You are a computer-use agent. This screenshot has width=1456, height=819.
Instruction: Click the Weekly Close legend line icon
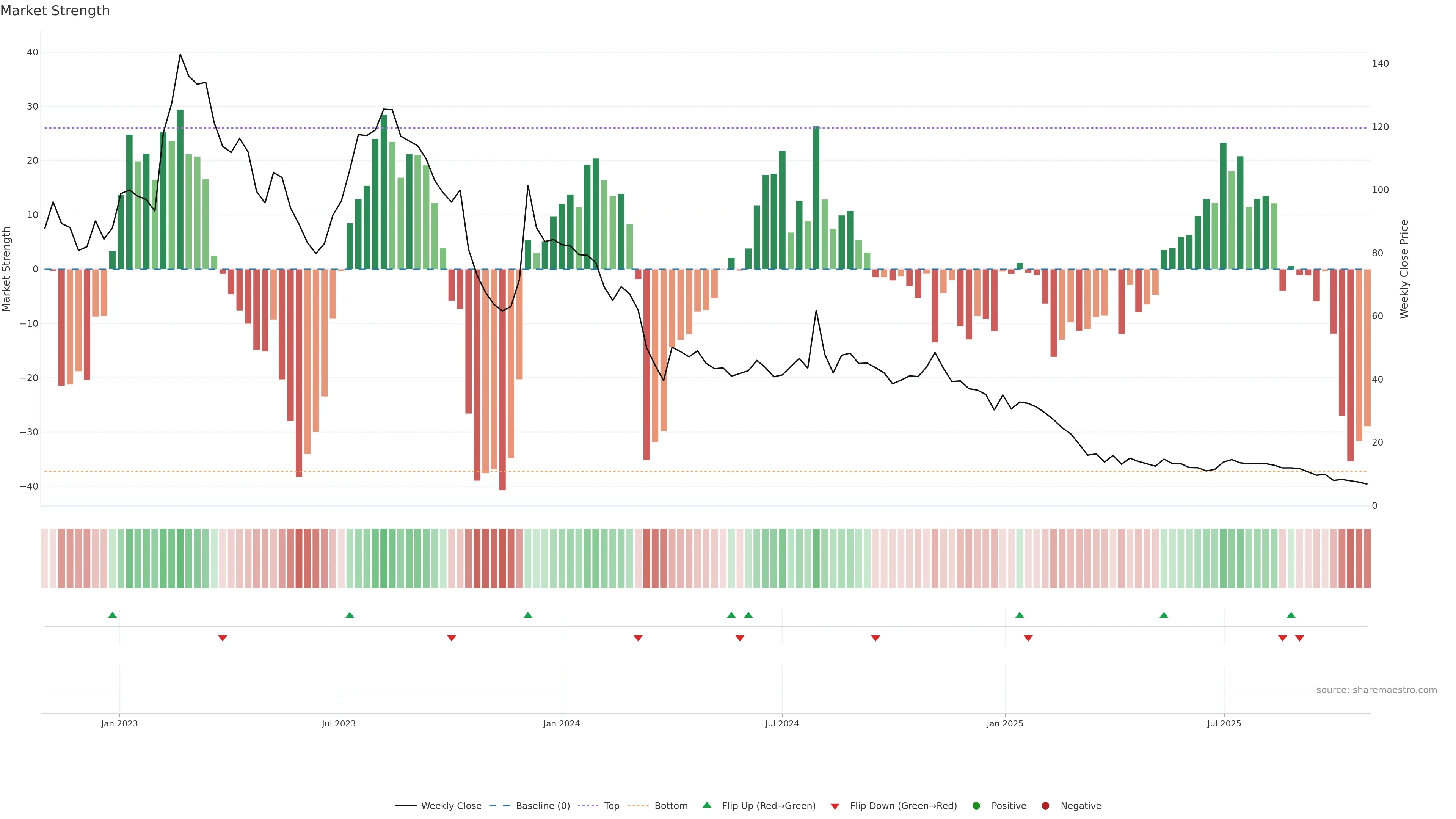tap(406, 806)
